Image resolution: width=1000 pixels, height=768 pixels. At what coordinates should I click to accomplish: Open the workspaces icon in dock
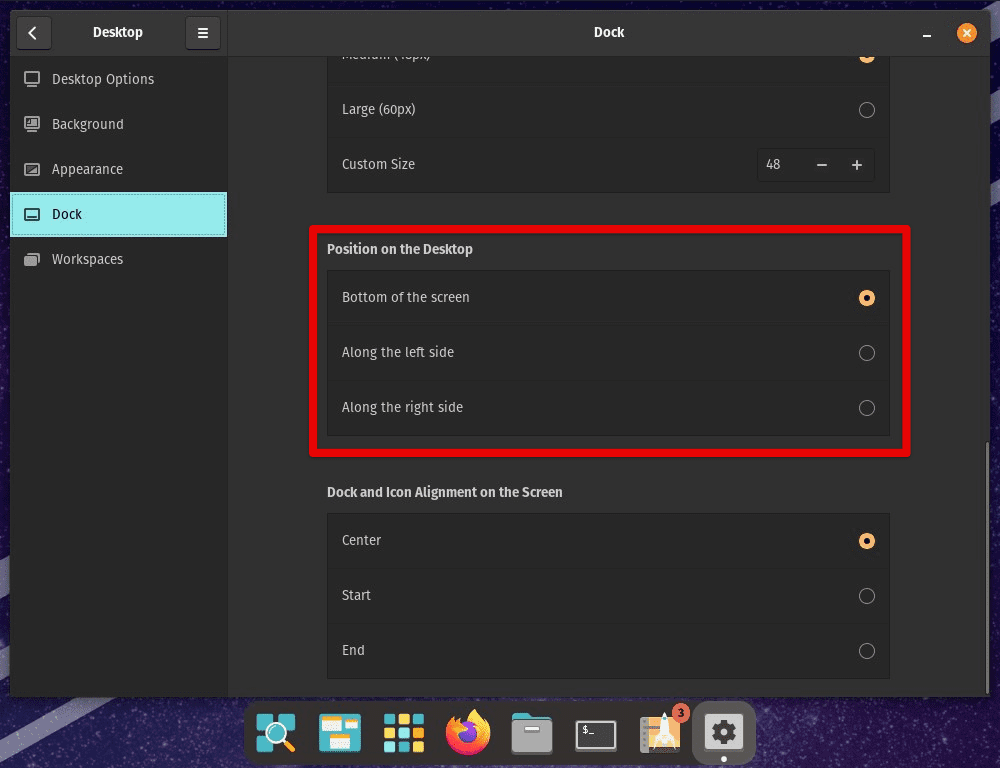click(x=340, y=733)
